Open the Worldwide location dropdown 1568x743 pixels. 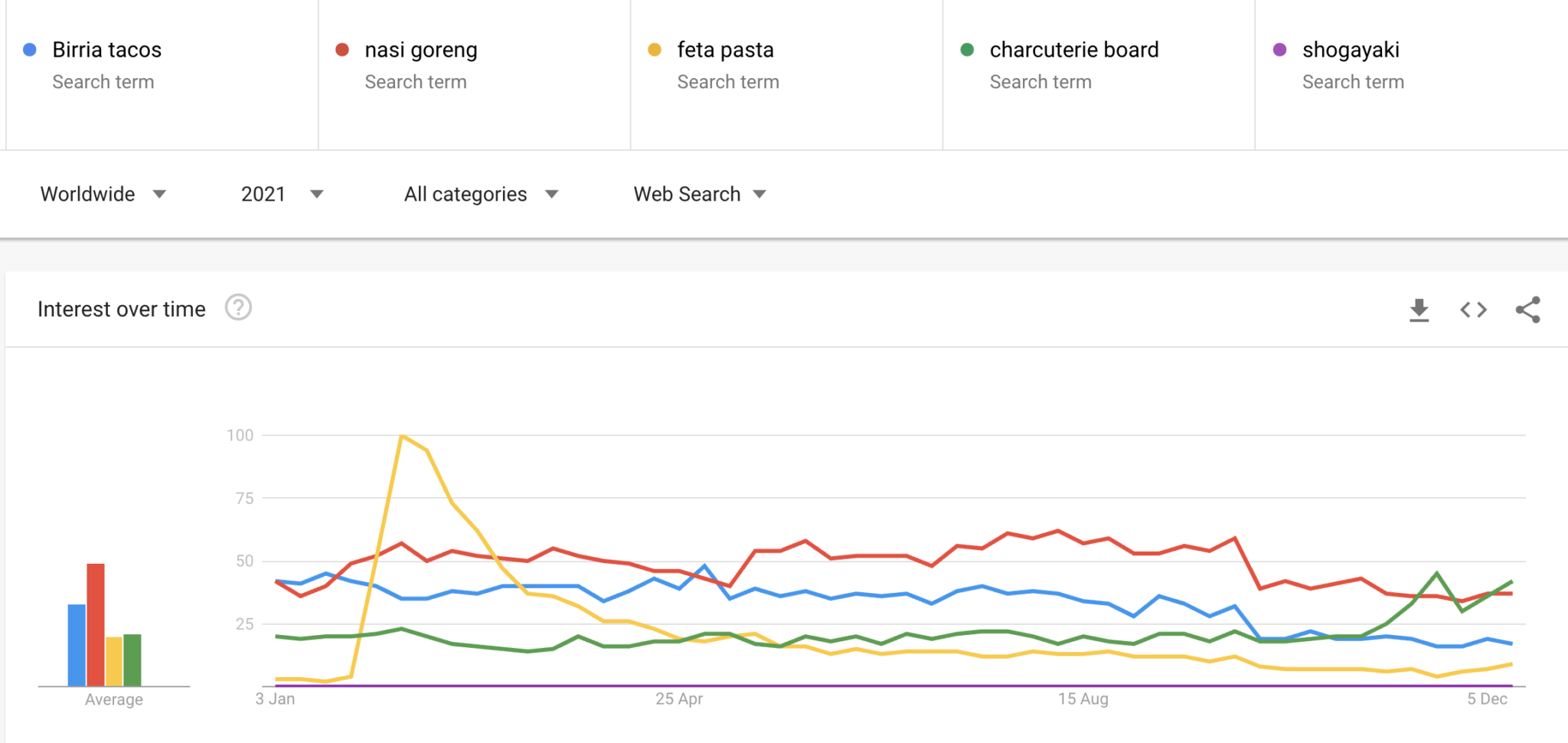point(103,194)
